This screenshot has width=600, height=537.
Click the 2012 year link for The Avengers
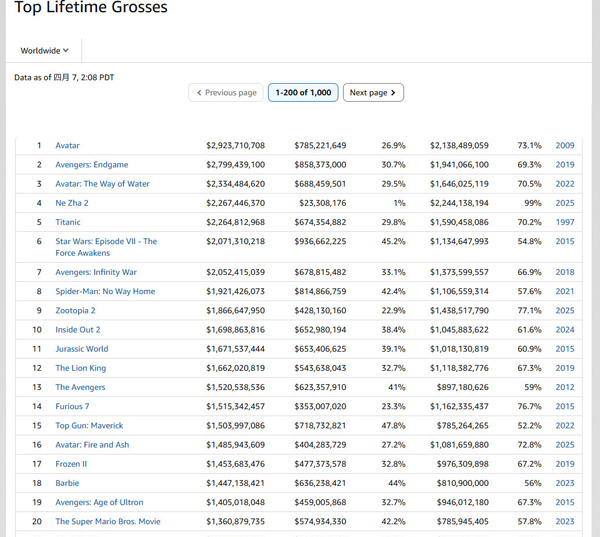click(565, 387)
